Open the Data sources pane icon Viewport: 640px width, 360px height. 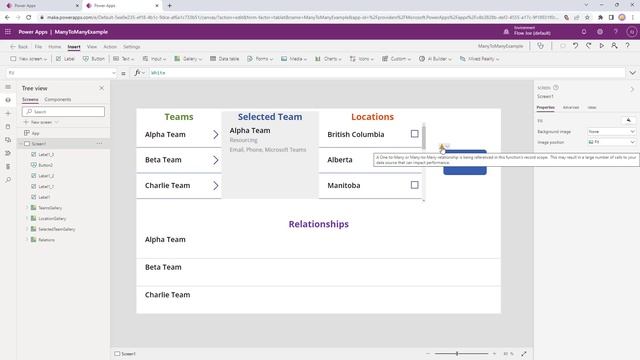click(x=8, y=127)
